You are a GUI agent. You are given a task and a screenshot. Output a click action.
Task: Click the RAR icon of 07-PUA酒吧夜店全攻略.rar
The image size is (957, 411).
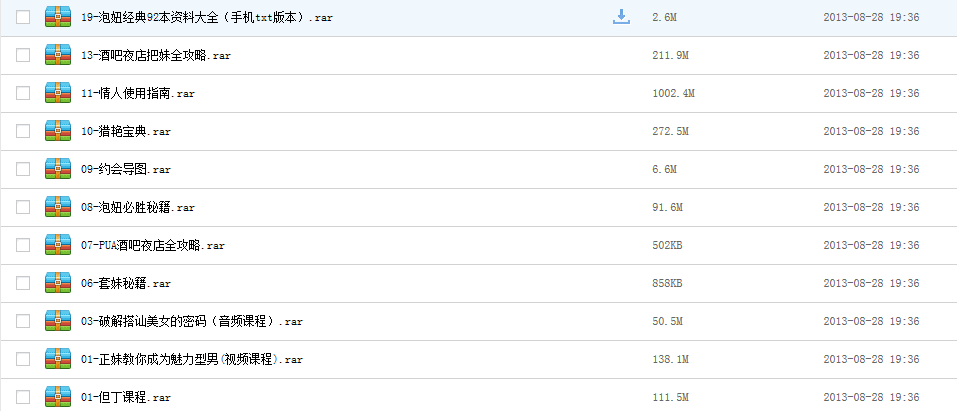pos(58,245)
